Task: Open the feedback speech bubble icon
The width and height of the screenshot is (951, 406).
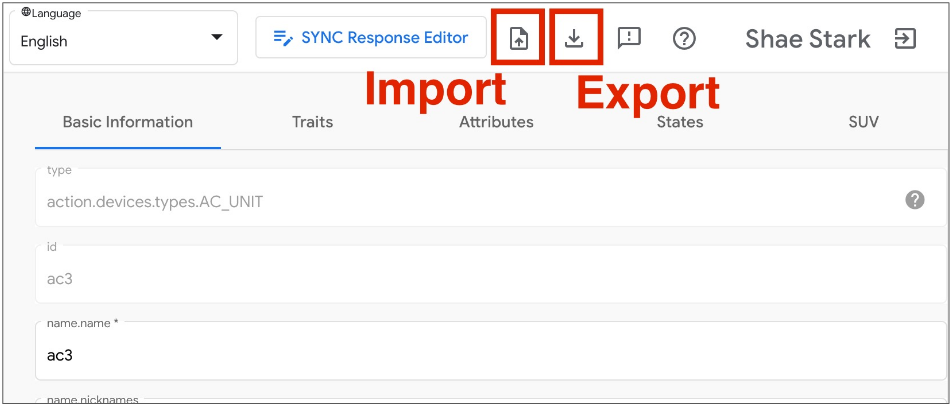Action: [x=629, y=39]
